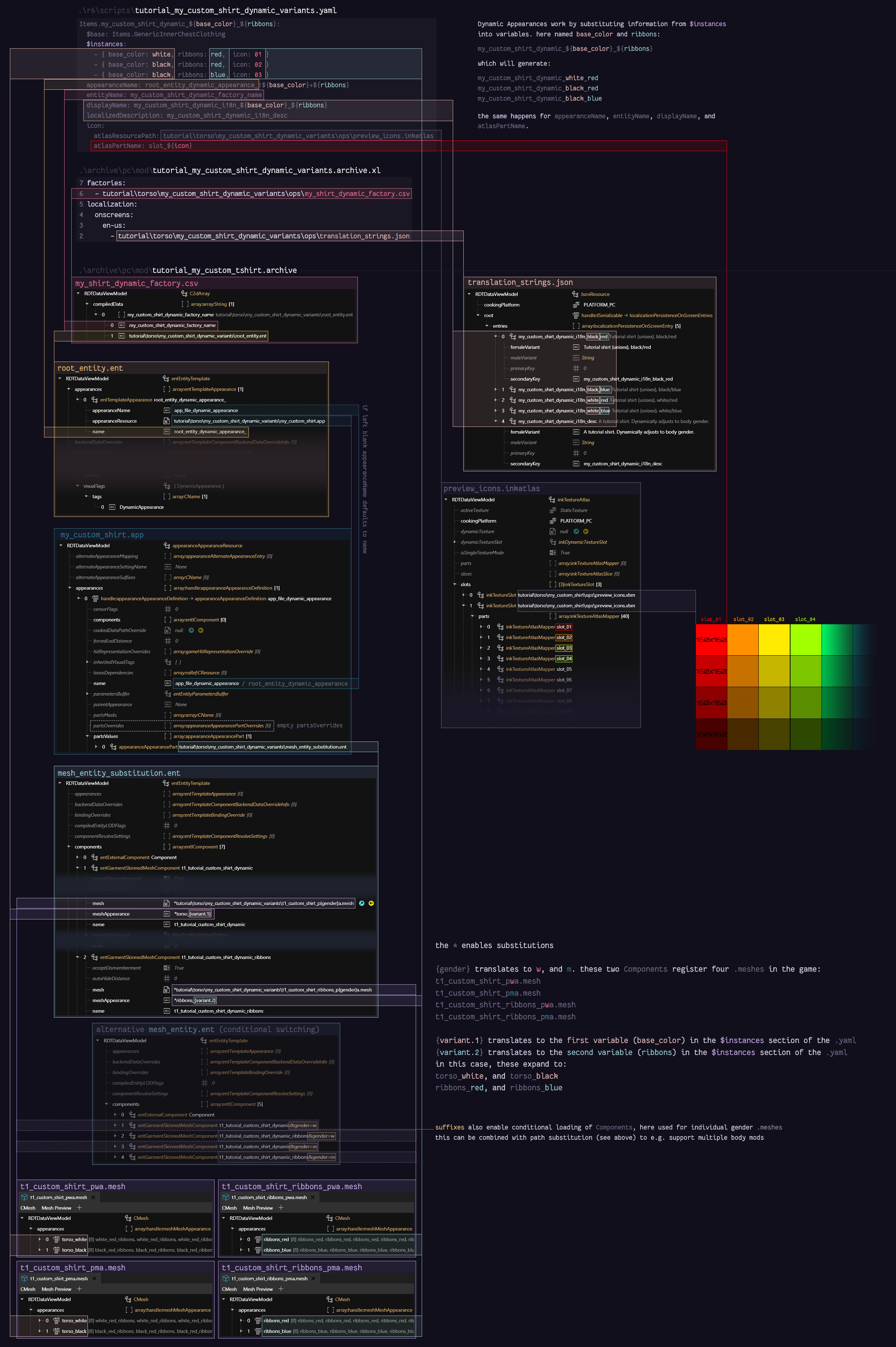Image resolution: width=896 pixels, height=1347 pixels.
Task: Select torso_black appearance in t1_custom_shirt_pma.mesh
Action: coord(74,1331)
